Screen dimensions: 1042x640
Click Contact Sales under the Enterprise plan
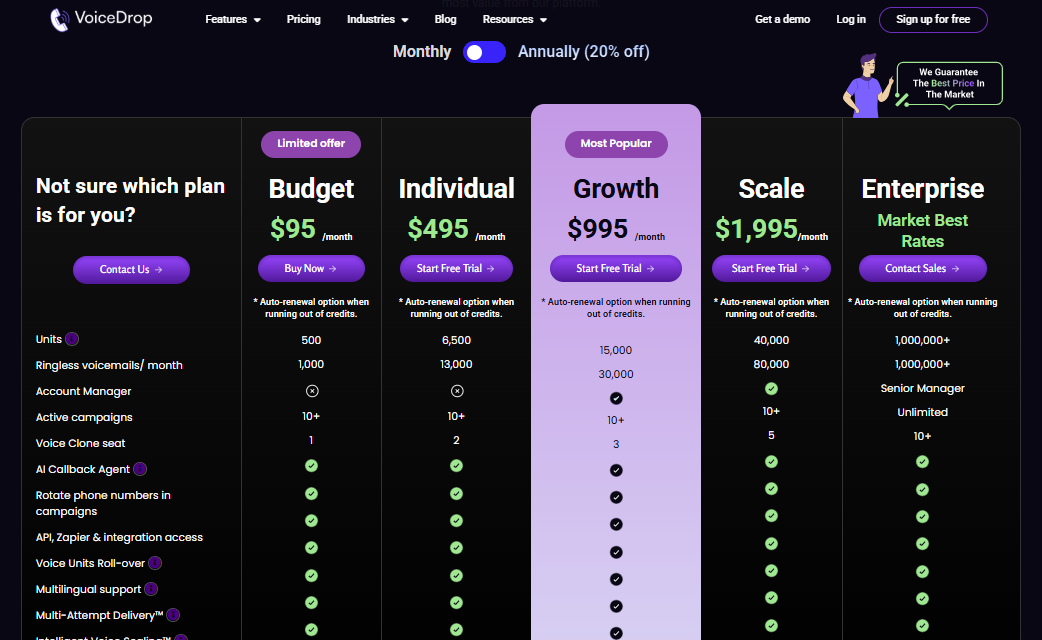[x=922, y=268]
